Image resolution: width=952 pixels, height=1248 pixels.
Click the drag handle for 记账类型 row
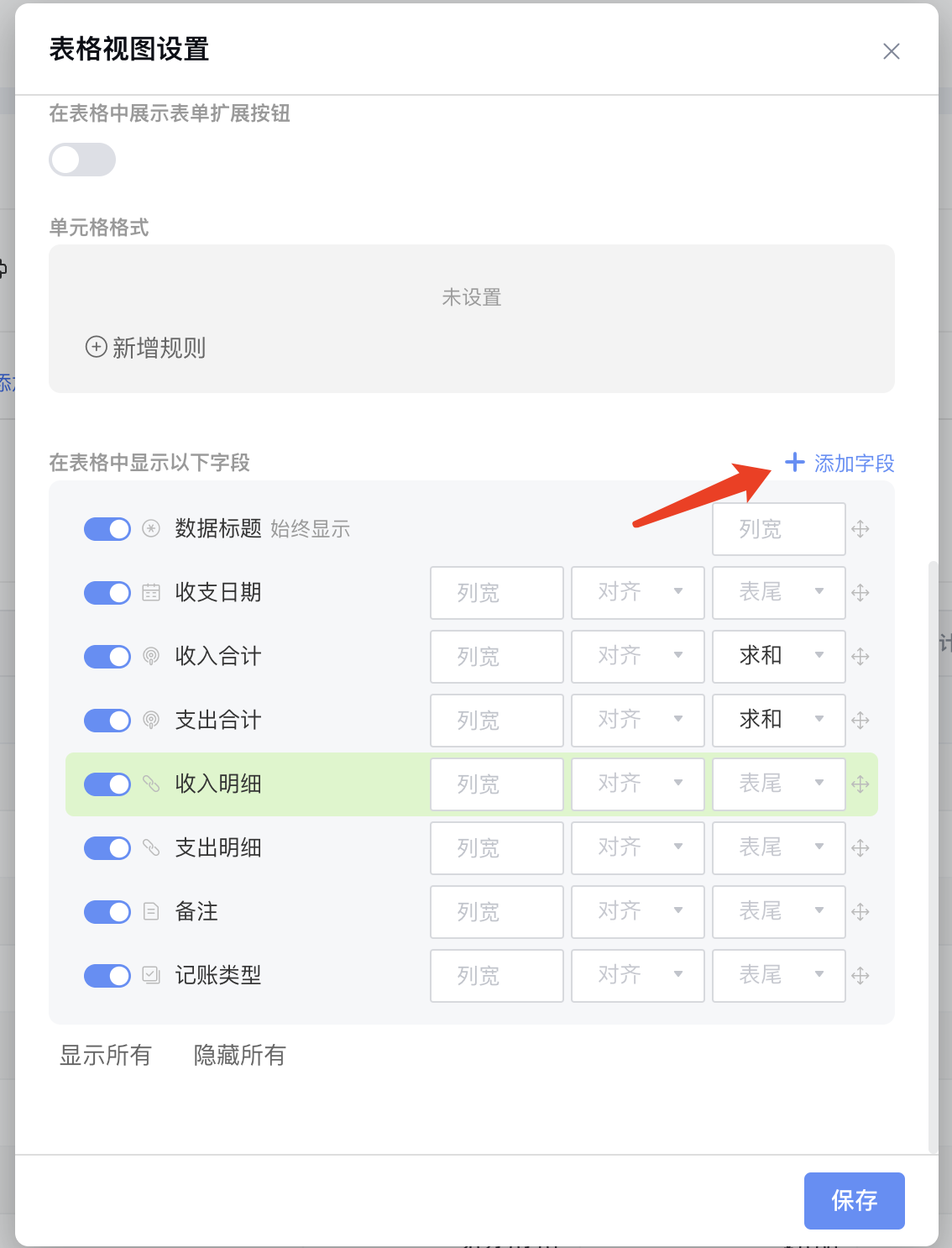pos(860,976)
